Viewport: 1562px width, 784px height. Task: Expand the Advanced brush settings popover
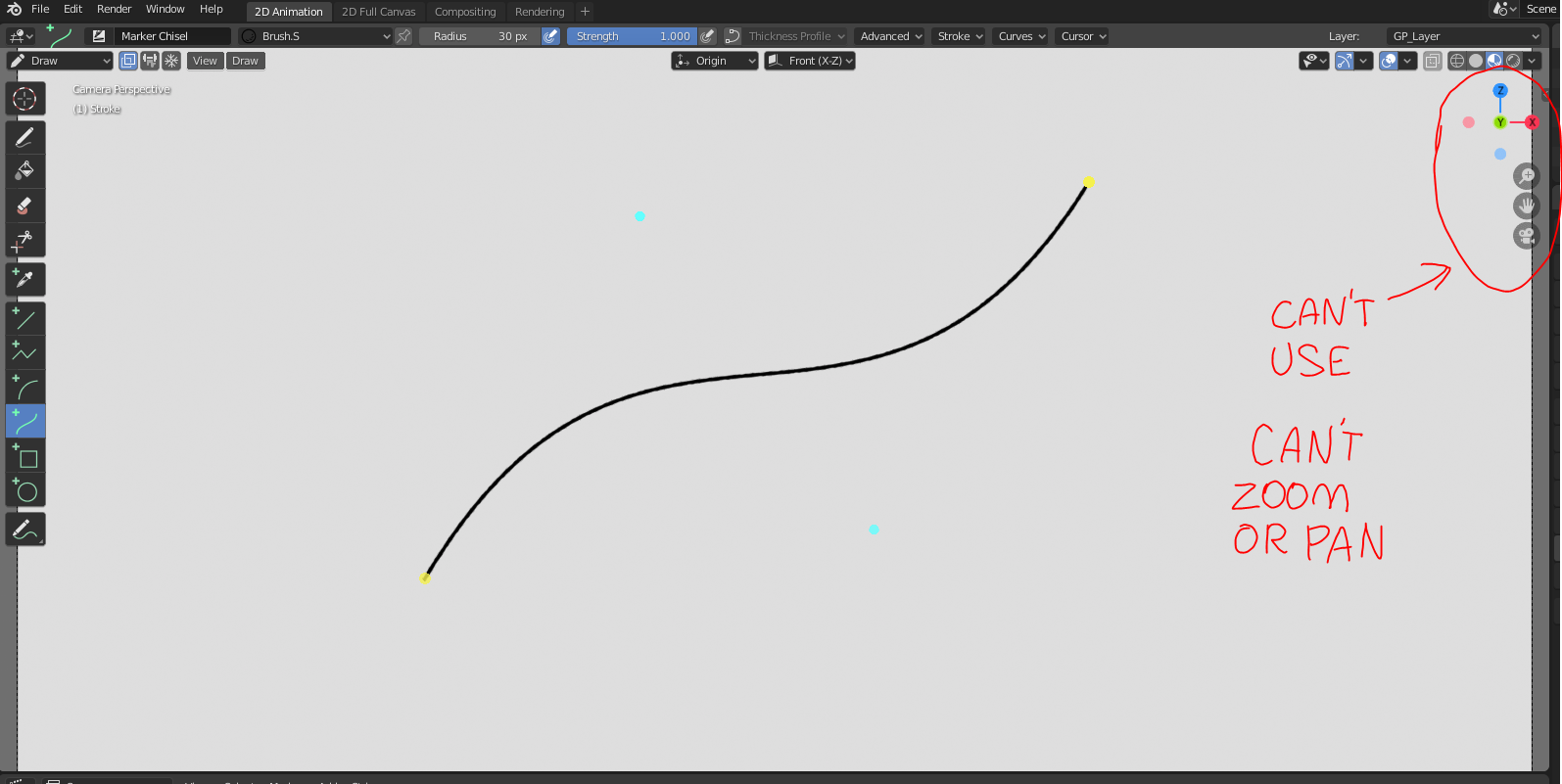[x=890, y=36]
